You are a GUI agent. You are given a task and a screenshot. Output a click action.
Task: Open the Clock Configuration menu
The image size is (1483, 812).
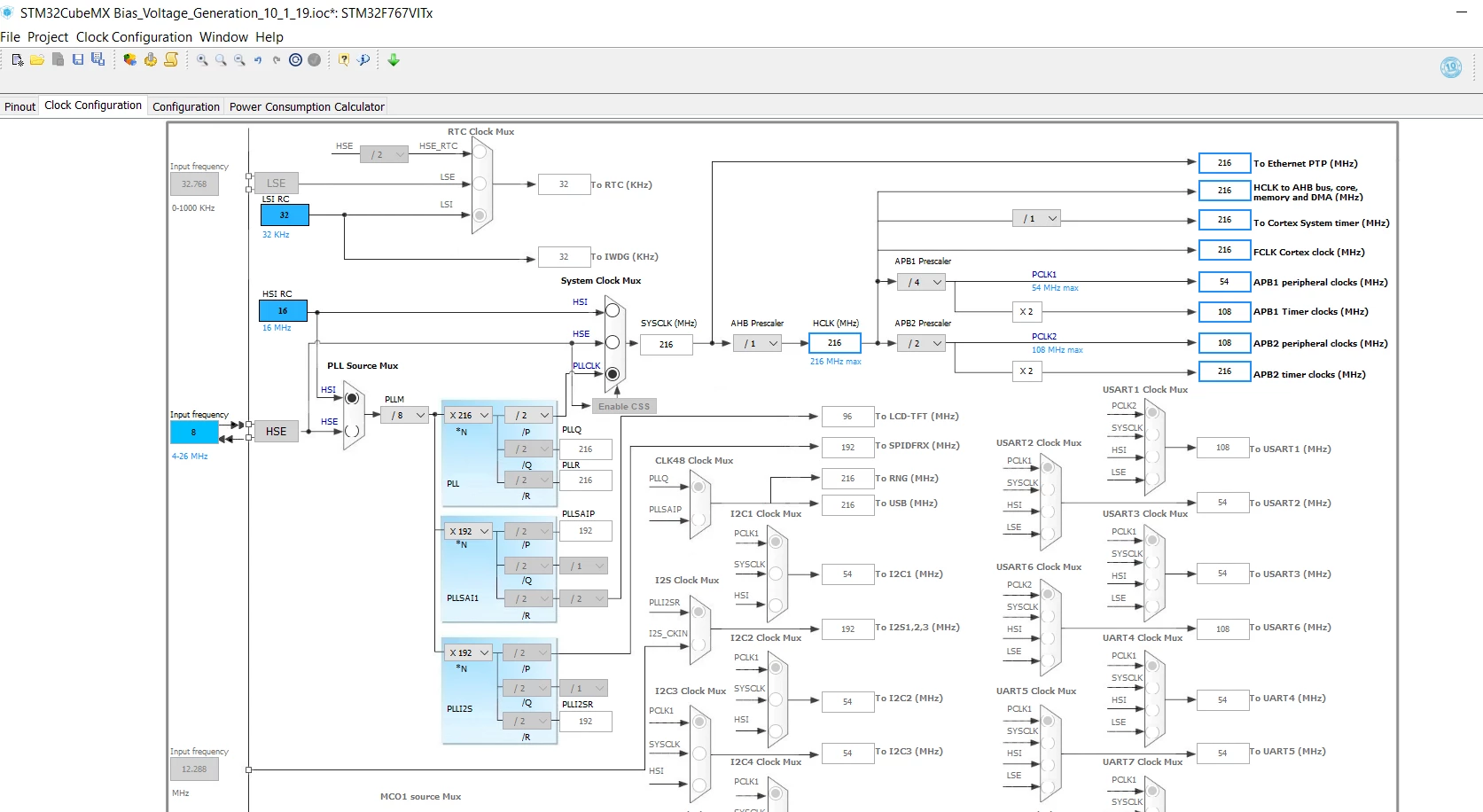[x=134, y=37]
